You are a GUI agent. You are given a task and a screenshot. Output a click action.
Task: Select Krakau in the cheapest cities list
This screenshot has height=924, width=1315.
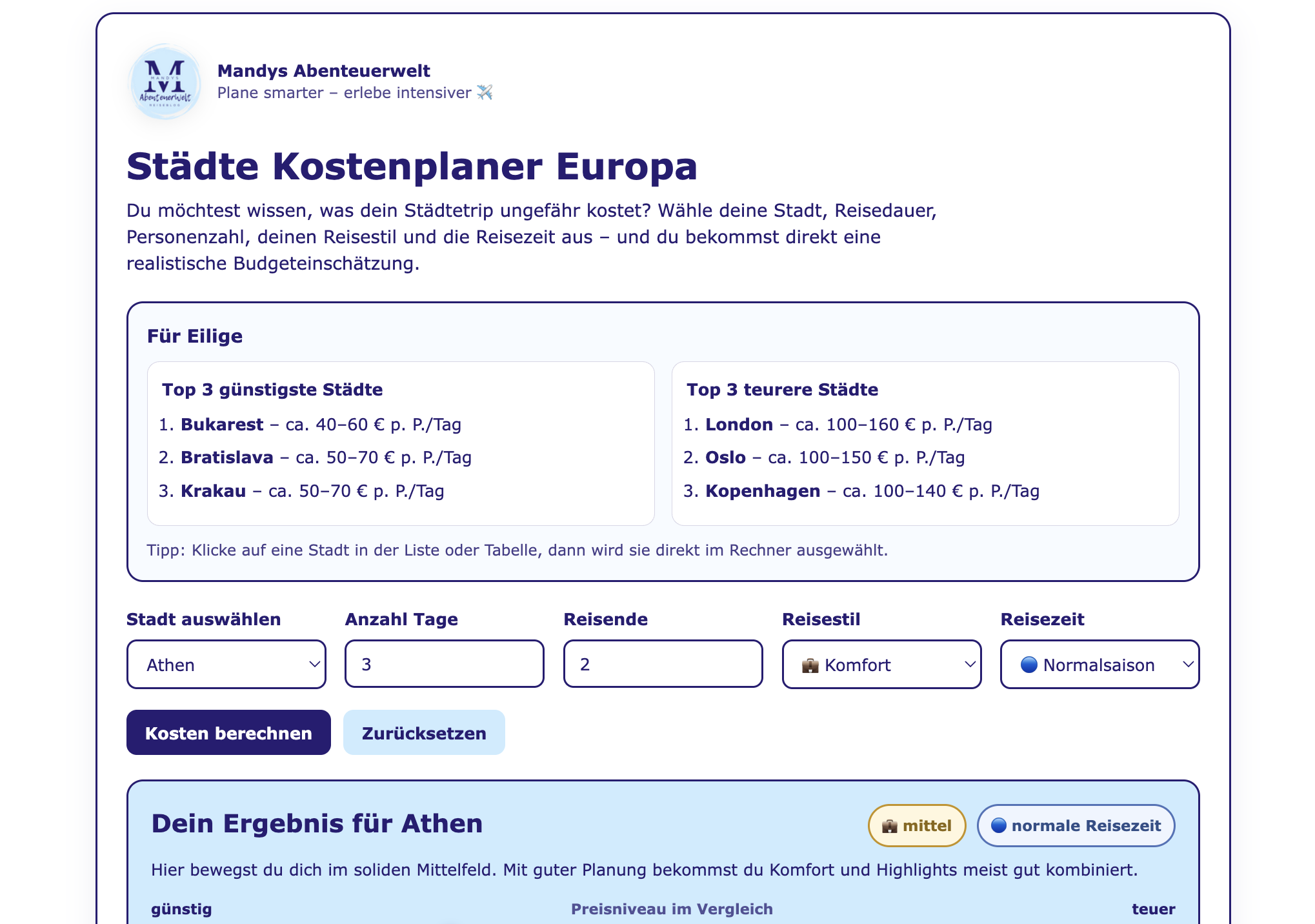point(214,491)
